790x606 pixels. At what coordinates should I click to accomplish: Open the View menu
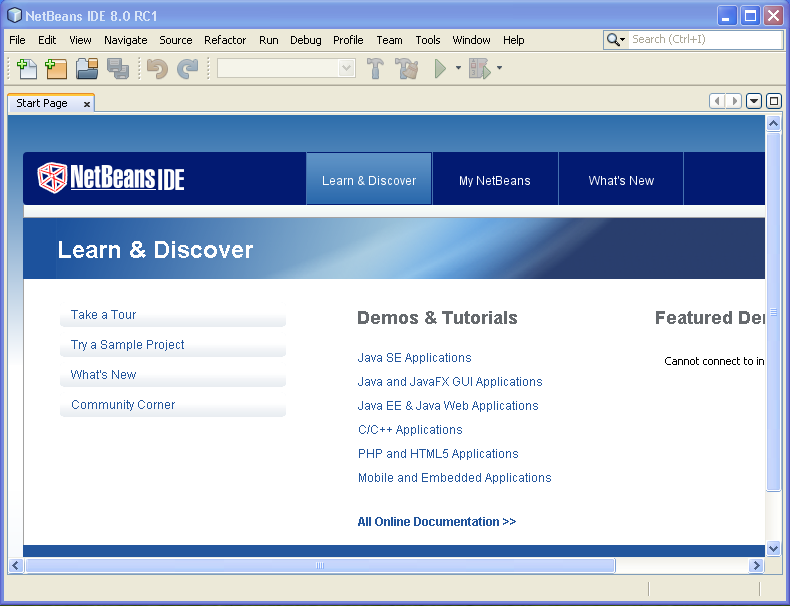[x=80, y=40]
